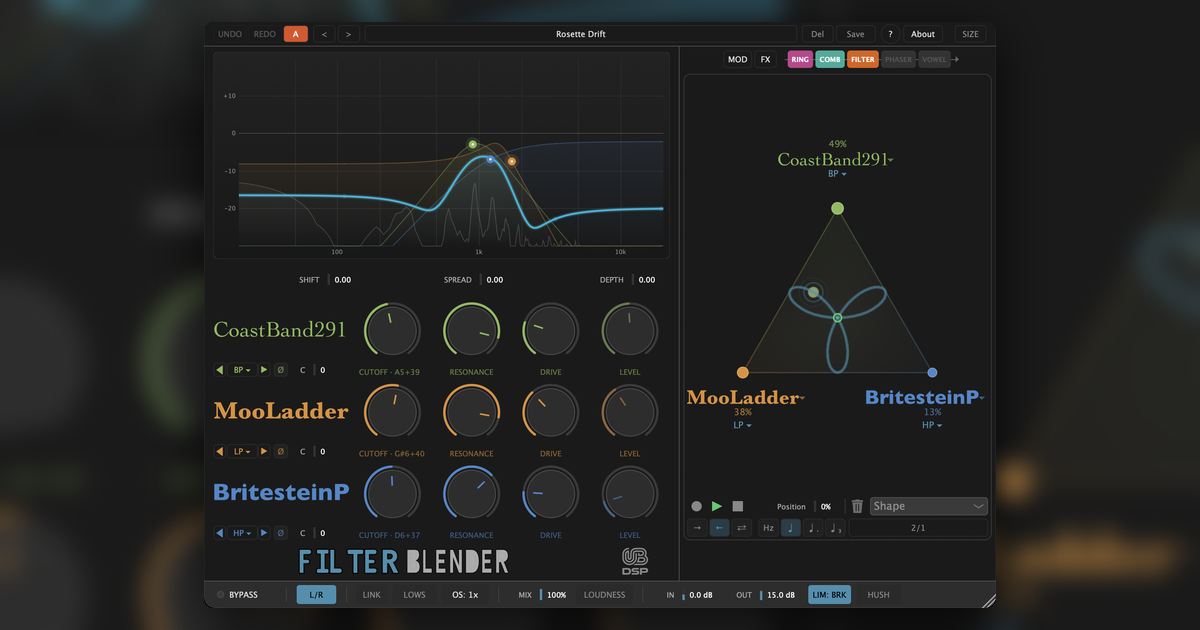This screenshot has height=630, width=1200.
Task: Open LP type dropdown in MooLadder row
Action: point(242,451)
